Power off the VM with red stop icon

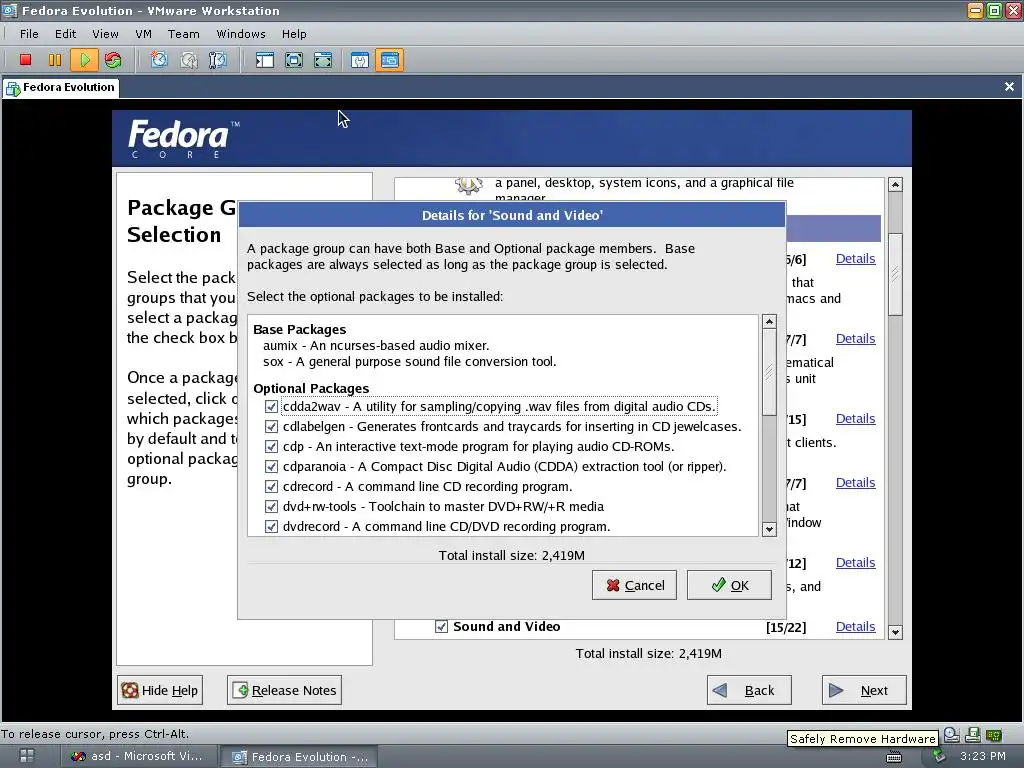point(25,60)
